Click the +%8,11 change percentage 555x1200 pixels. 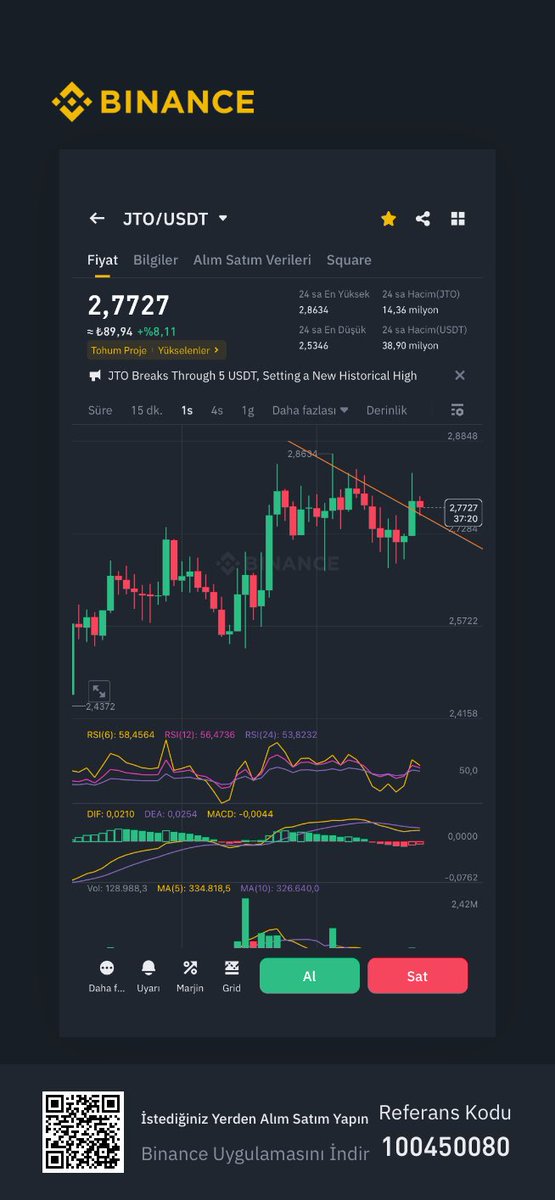pos(156,331)
